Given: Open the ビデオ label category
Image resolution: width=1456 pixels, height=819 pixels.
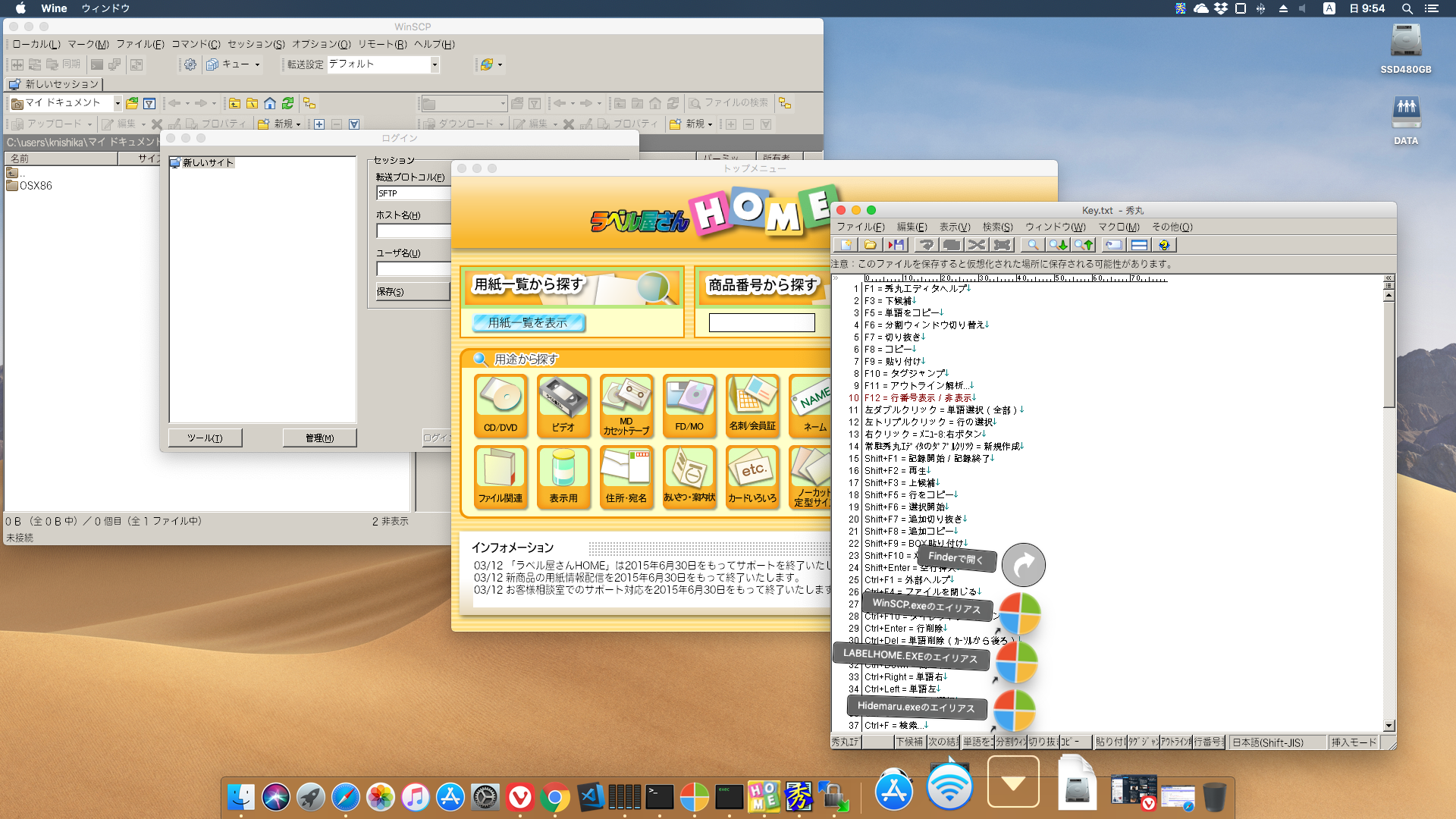Looking at the screenshot, I should pos(563,406).
